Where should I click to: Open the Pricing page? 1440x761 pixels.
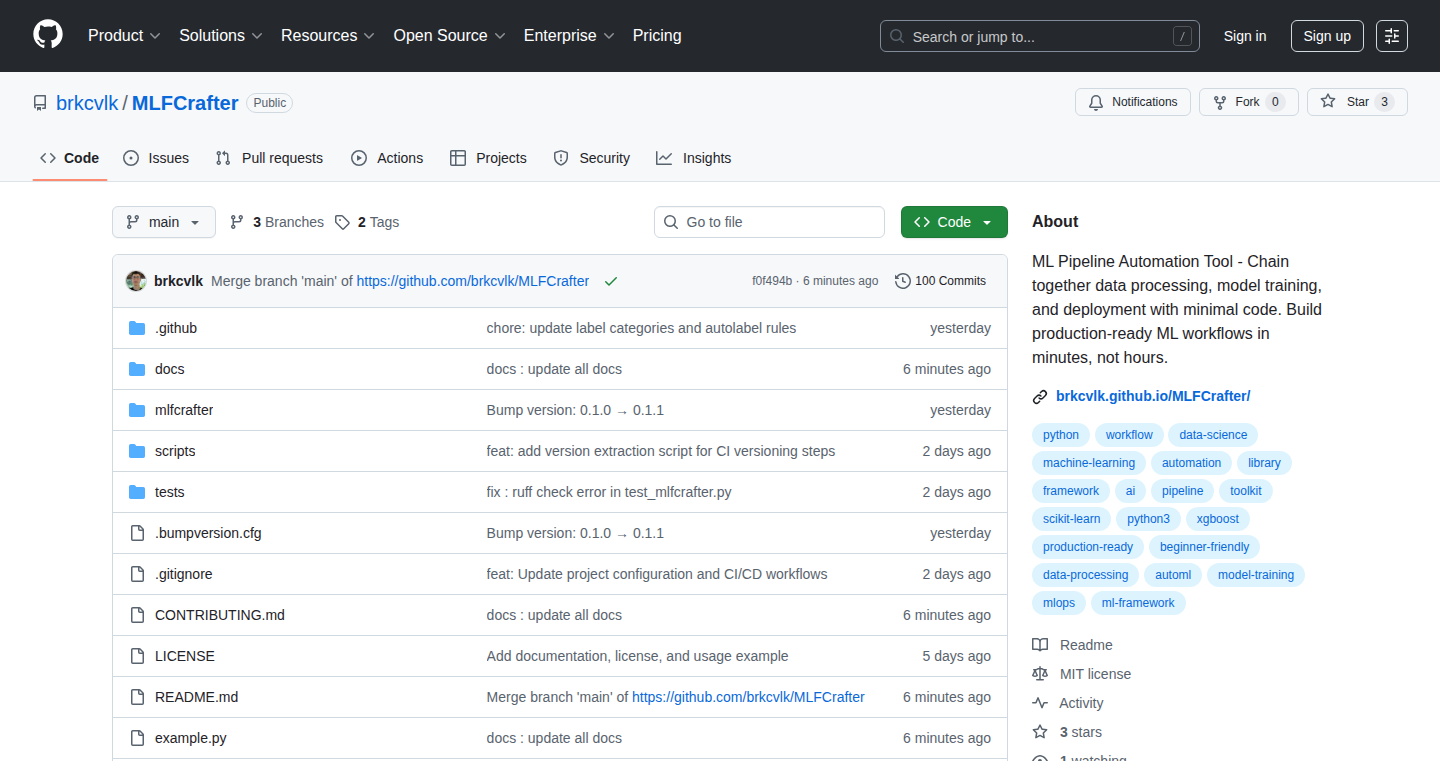[x=657, y=35]
